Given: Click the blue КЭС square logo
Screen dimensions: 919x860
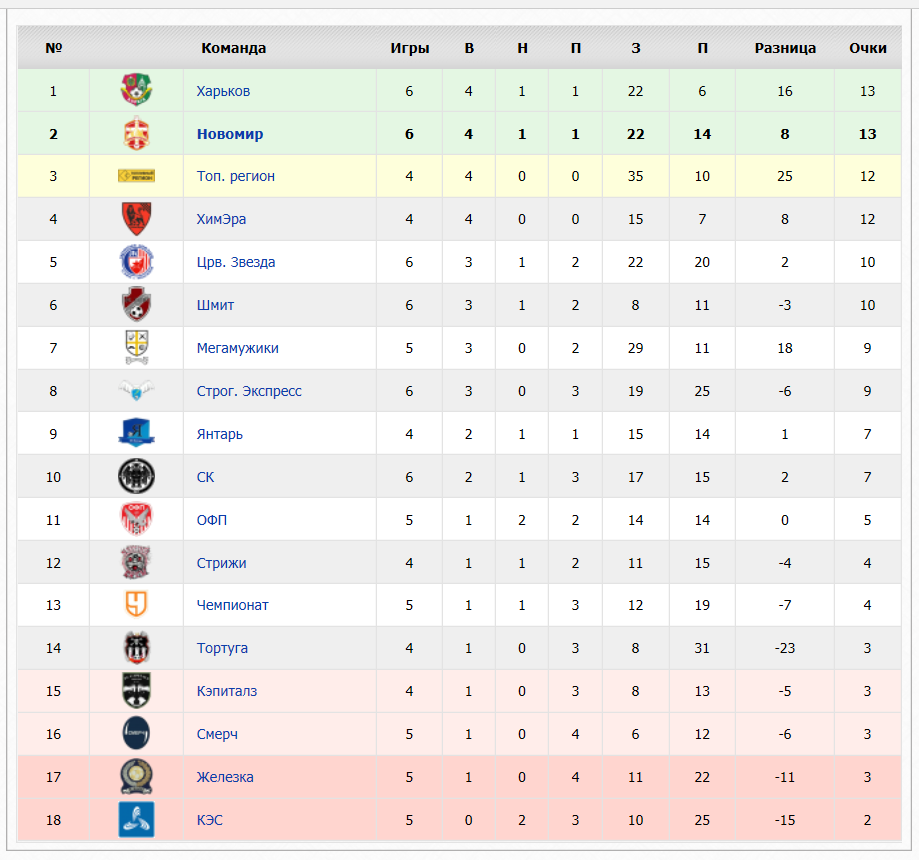Looking at the screenshot, I should [x=136, y=820].
